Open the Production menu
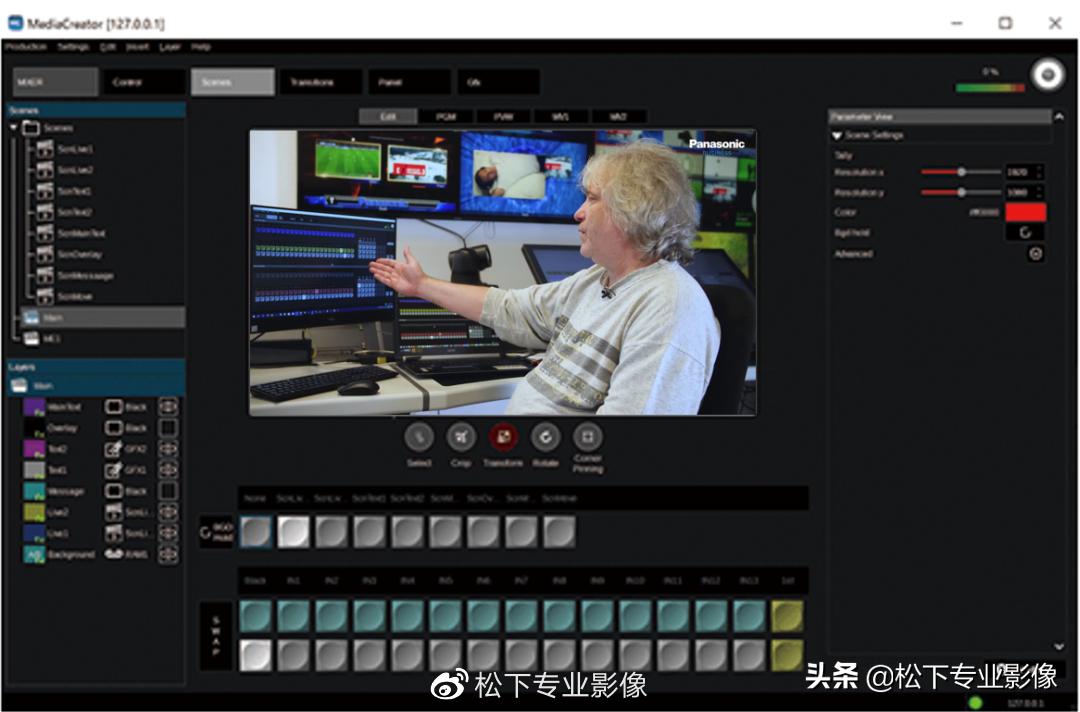Image resolution: width=1080 pixels, height=712 pixels. (x=25, y=47)
